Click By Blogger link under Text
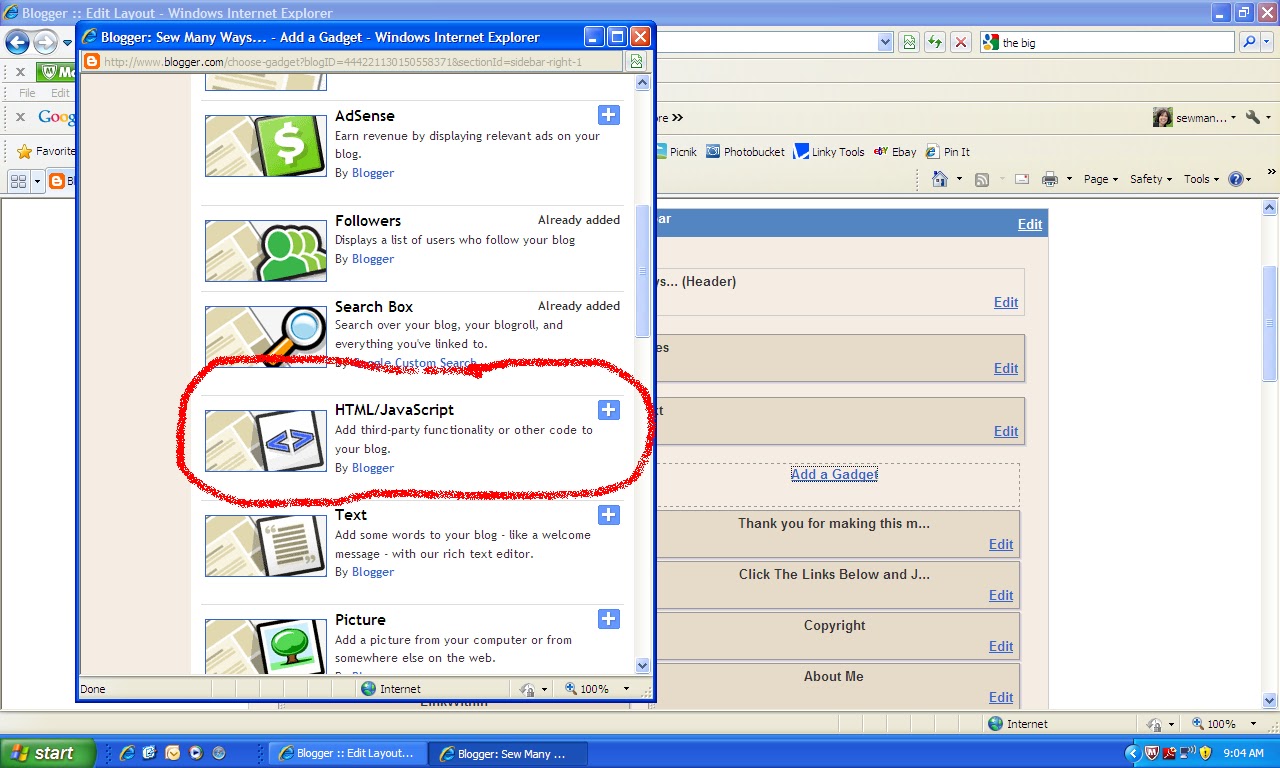 [x=373, y=572]
